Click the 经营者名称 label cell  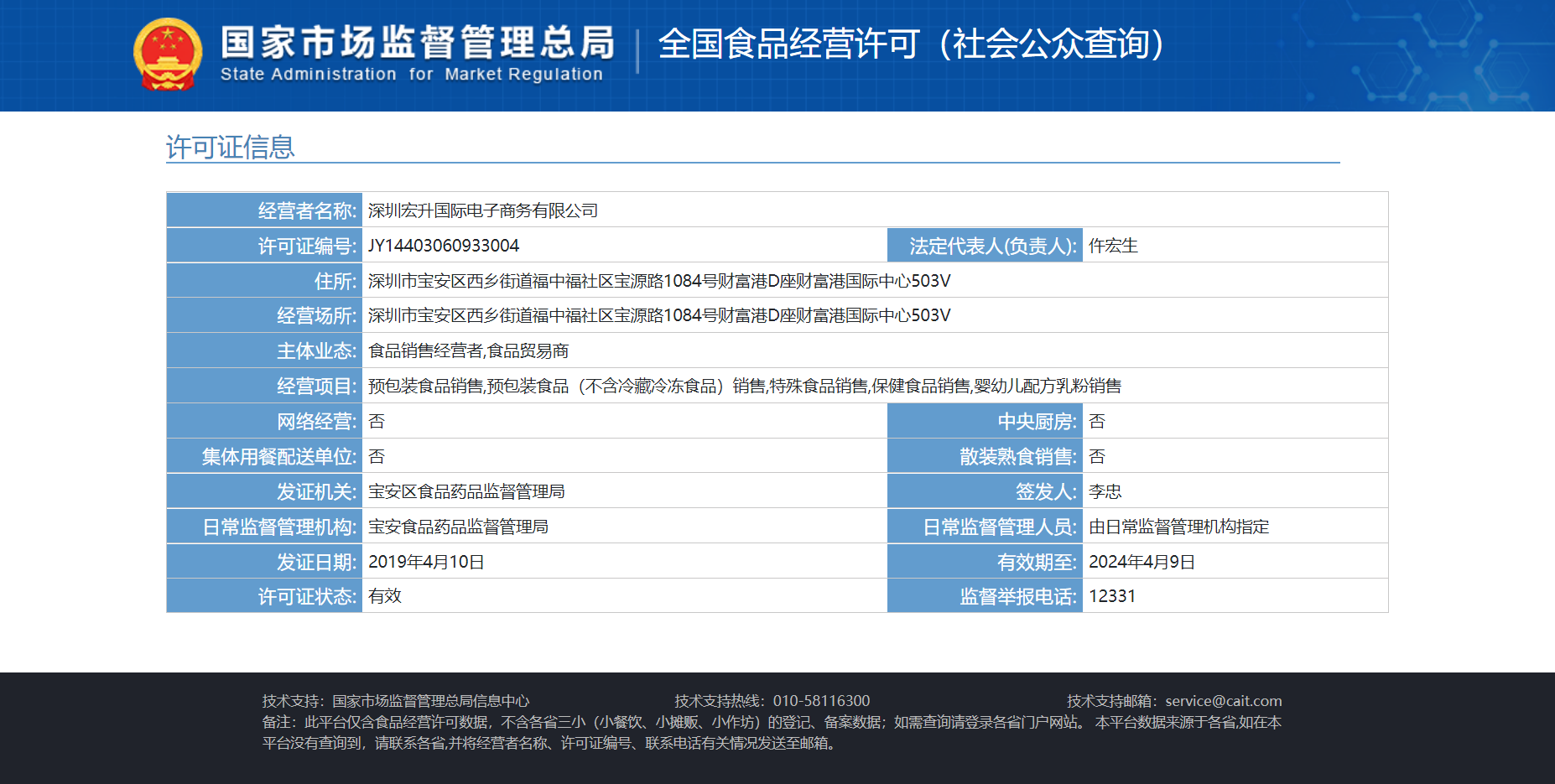coord(264,210)
